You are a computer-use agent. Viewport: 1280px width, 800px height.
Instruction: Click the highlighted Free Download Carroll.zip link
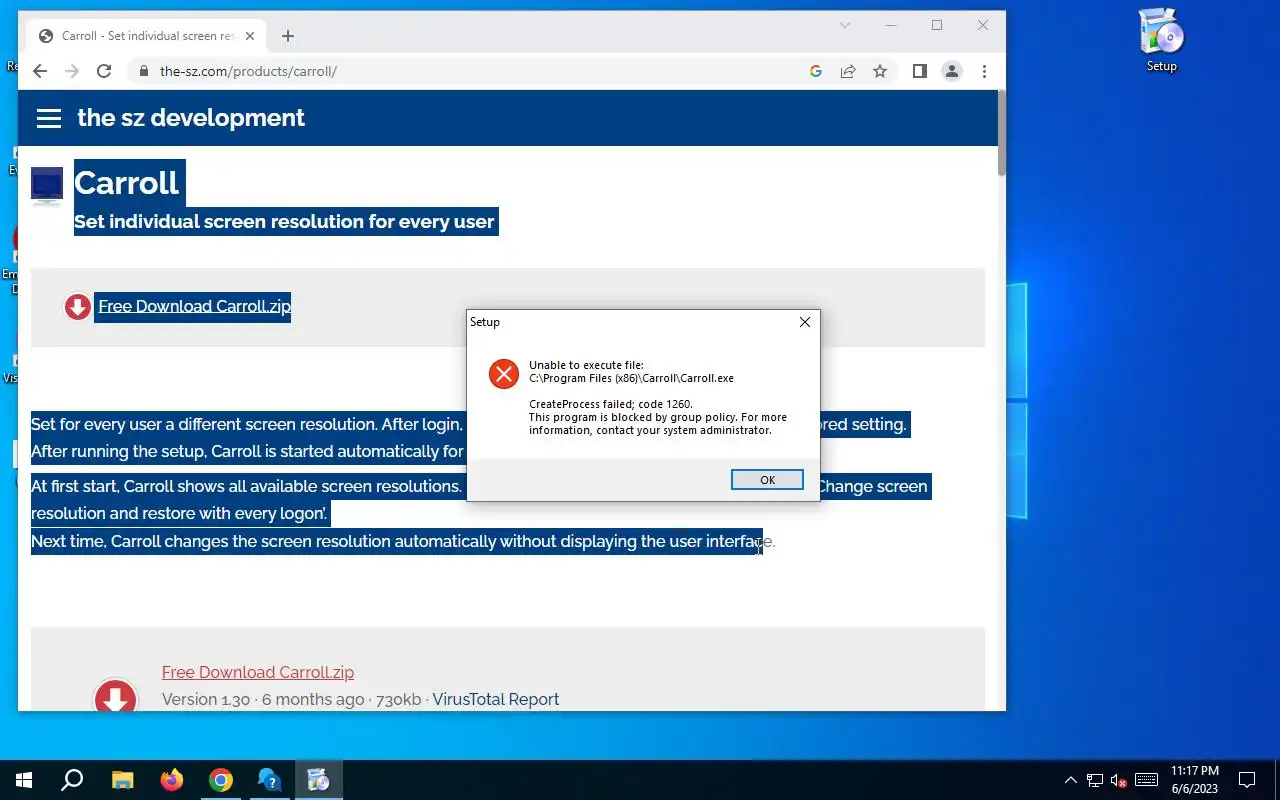194,306
